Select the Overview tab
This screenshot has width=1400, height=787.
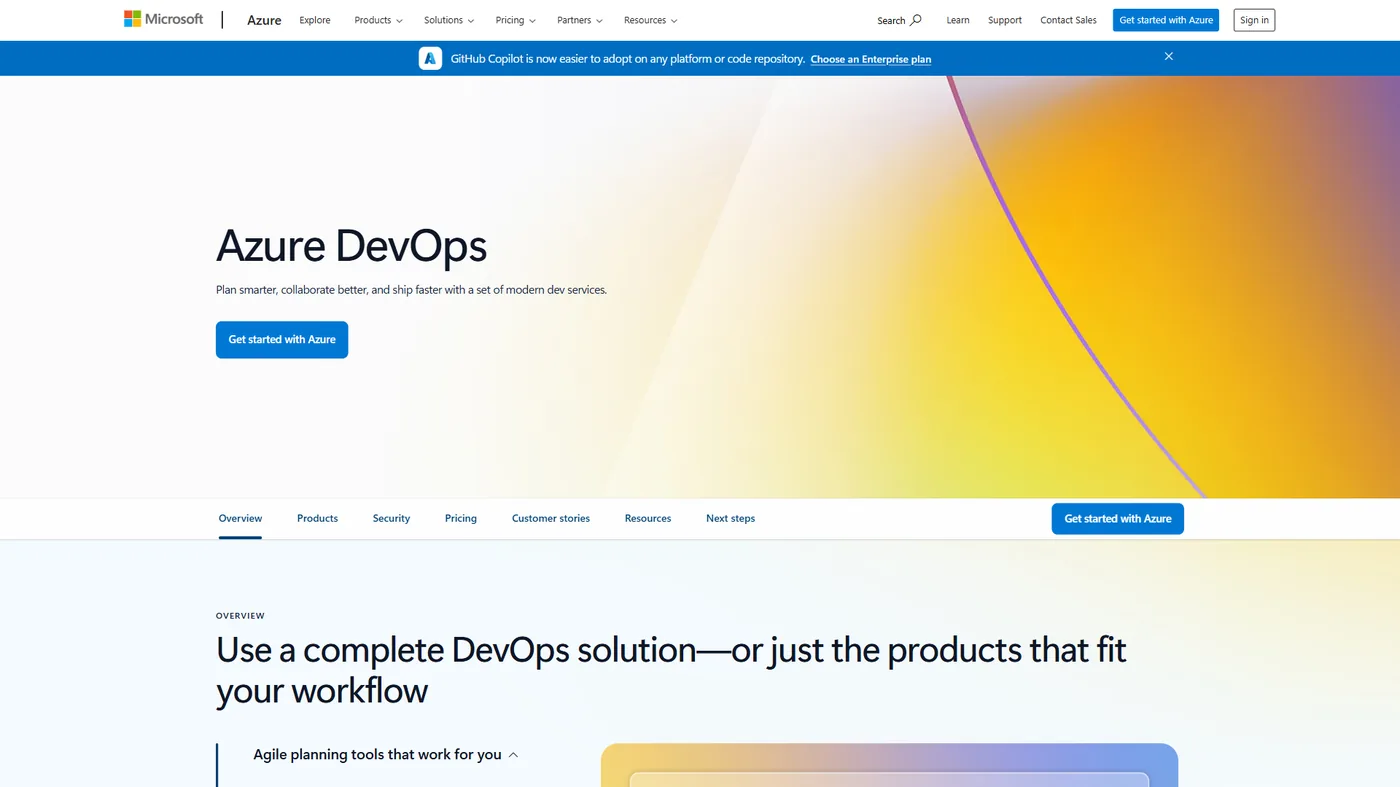pos(240,518)
